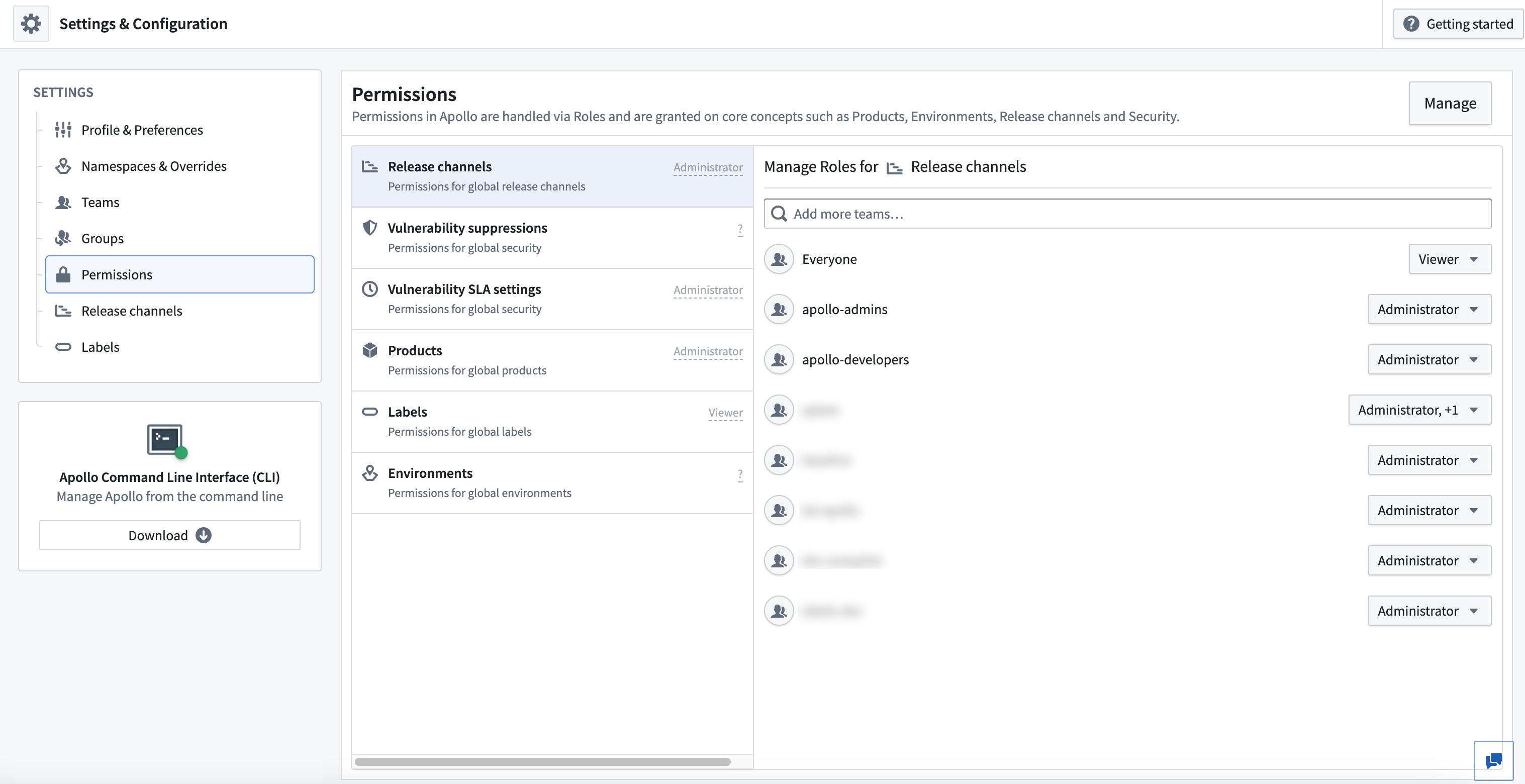The image size is (1525, 784).
Task: Click the Release channels icon in the settings sidebar
Action: 63,311
